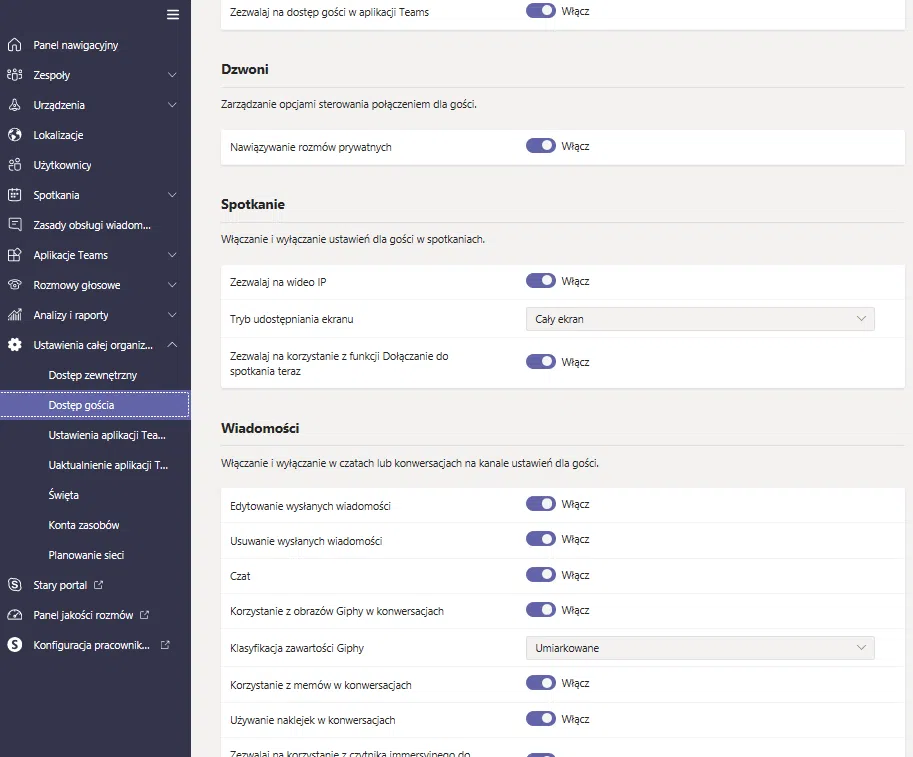Expand the Zespoły menu chevron
The height and width of the screenshot is (757, 913).
coord(172,75)
